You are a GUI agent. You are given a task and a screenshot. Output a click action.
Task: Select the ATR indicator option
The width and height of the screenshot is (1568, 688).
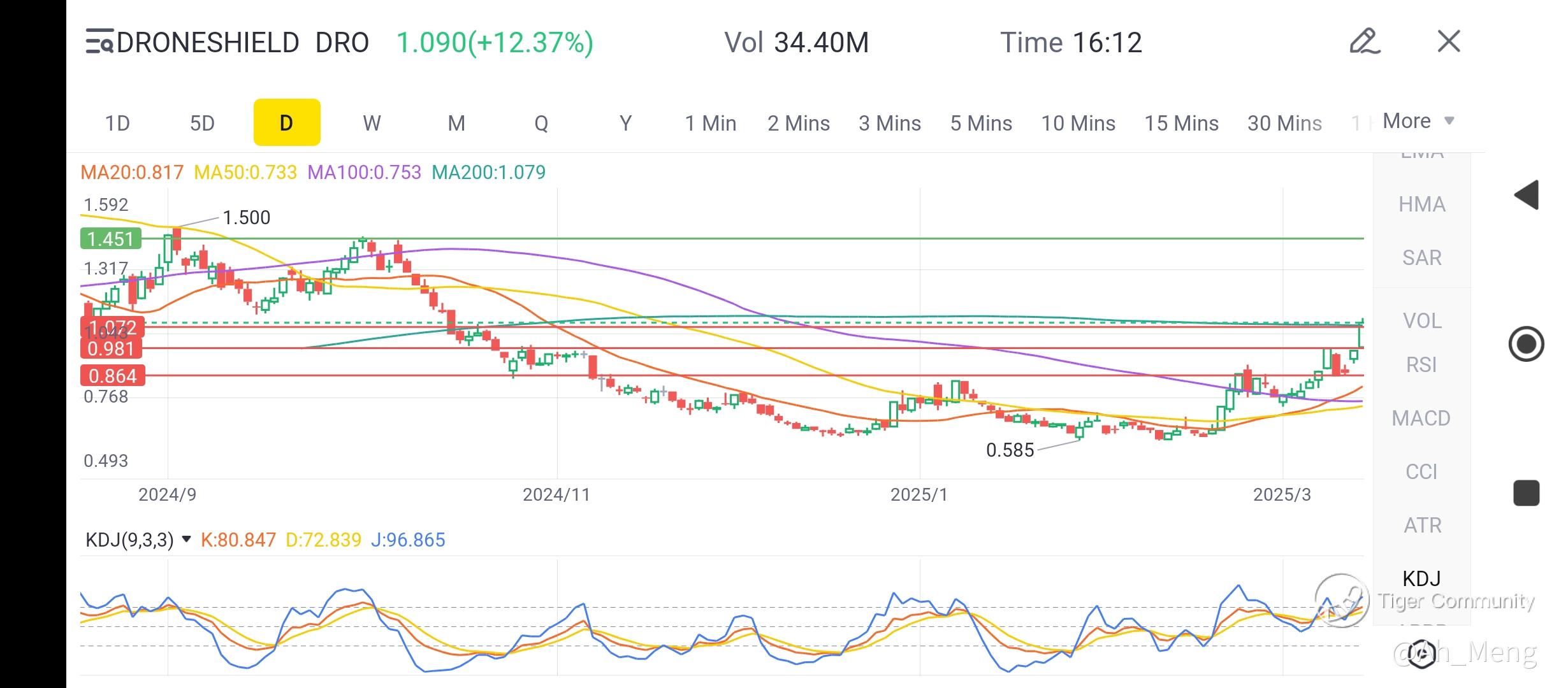pos(1421,526)
